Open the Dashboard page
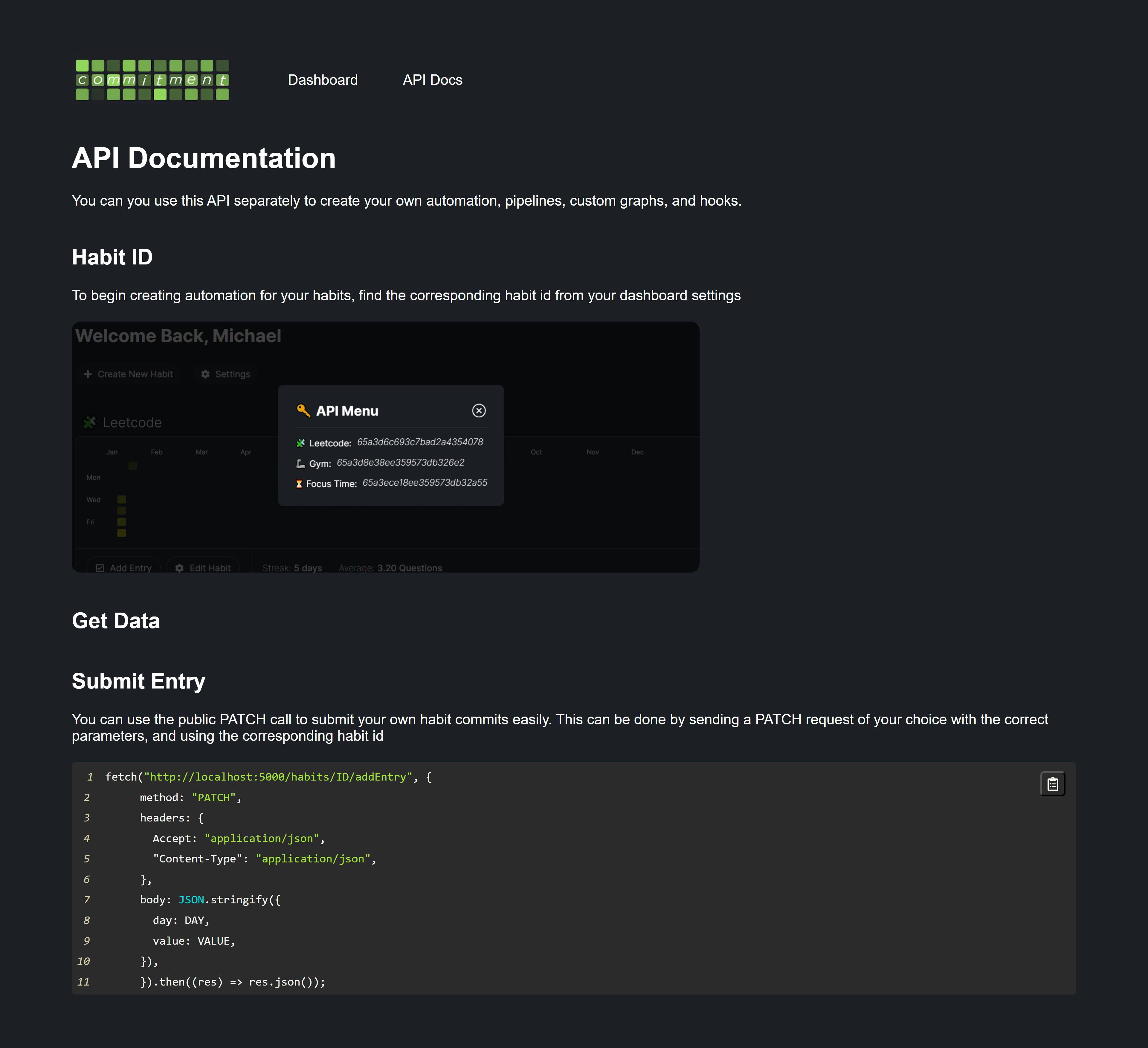This screenshot has width=1148, height=1048. [322, 80]
